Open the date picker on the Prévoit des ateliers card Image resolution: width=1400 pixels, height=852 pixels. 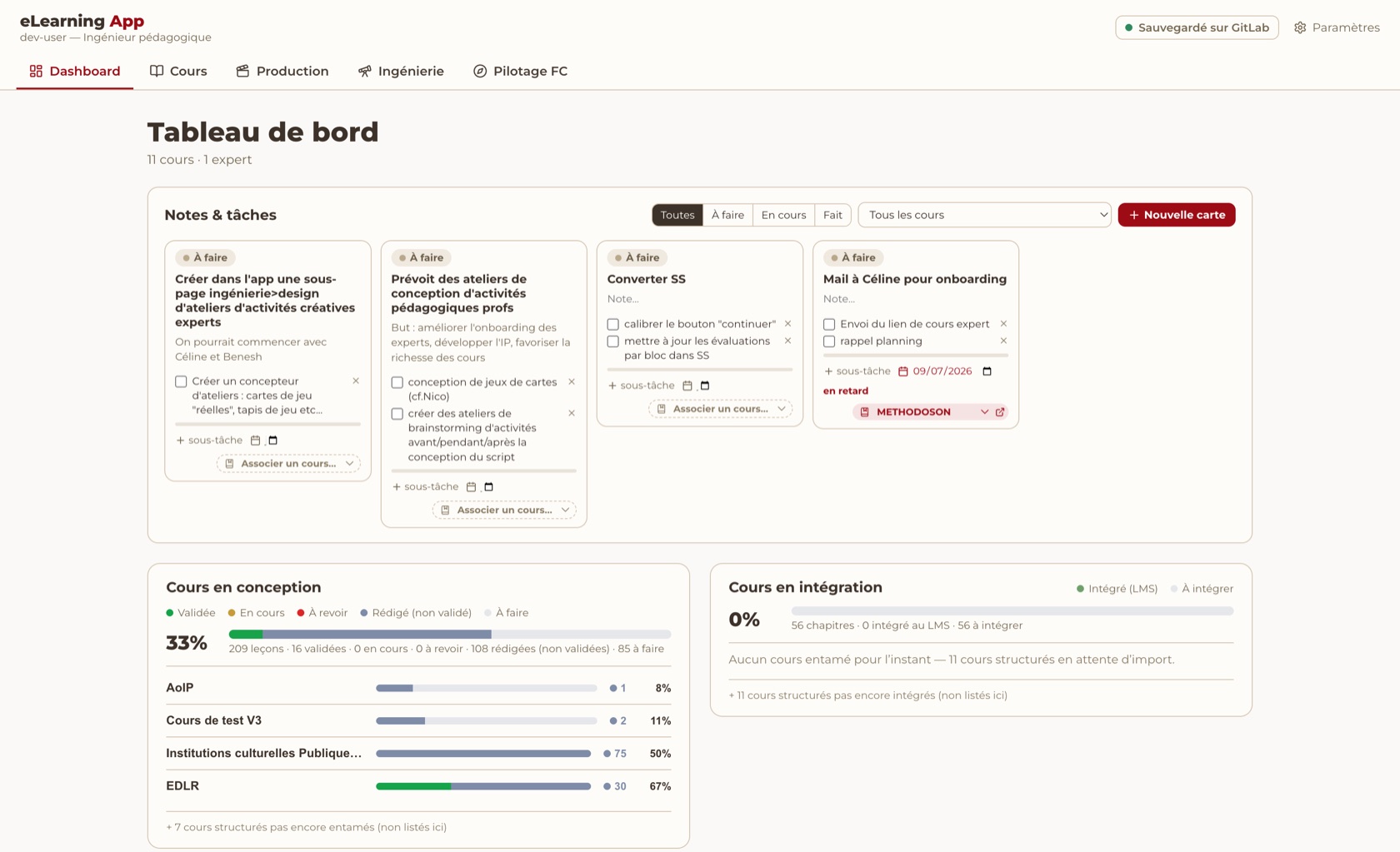489,487
